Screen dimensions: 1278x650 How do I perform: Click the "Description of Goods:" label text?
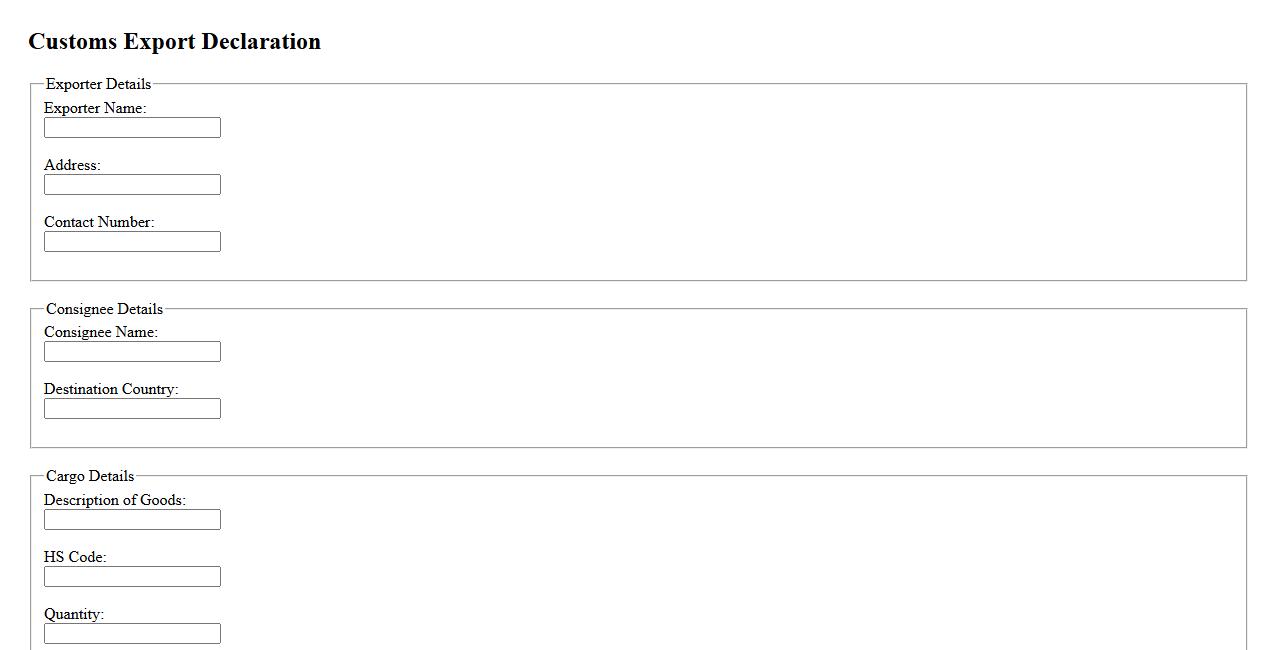point(115,500)
